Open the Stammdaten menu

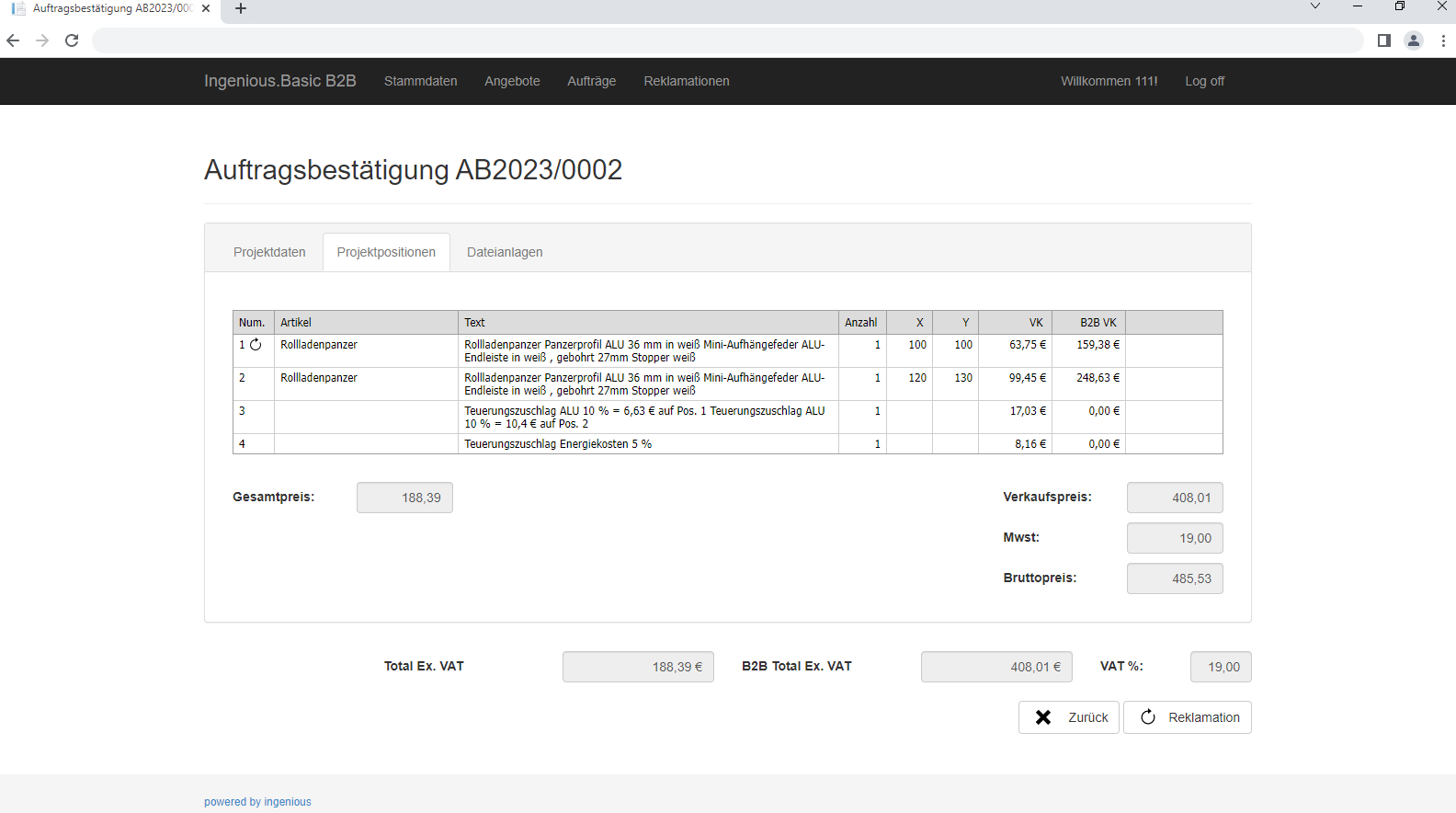tap(420, 81)
